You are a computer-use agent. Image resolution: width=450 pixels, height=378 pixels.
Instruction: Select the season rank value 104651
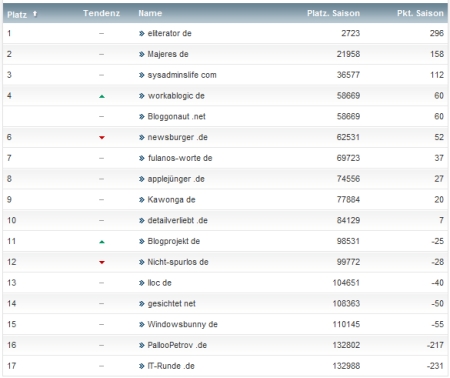click(x=346, y=283)
